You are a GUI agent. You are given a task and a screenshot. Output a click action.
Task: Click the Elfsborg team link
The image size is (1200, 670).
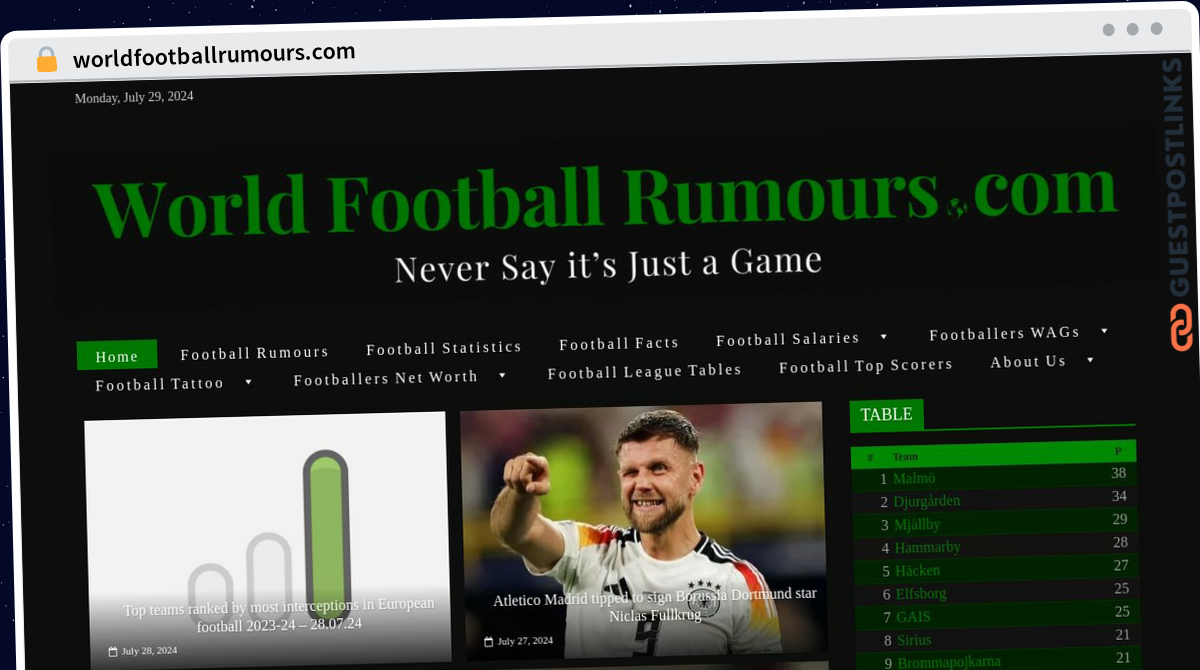click(921, 593)
